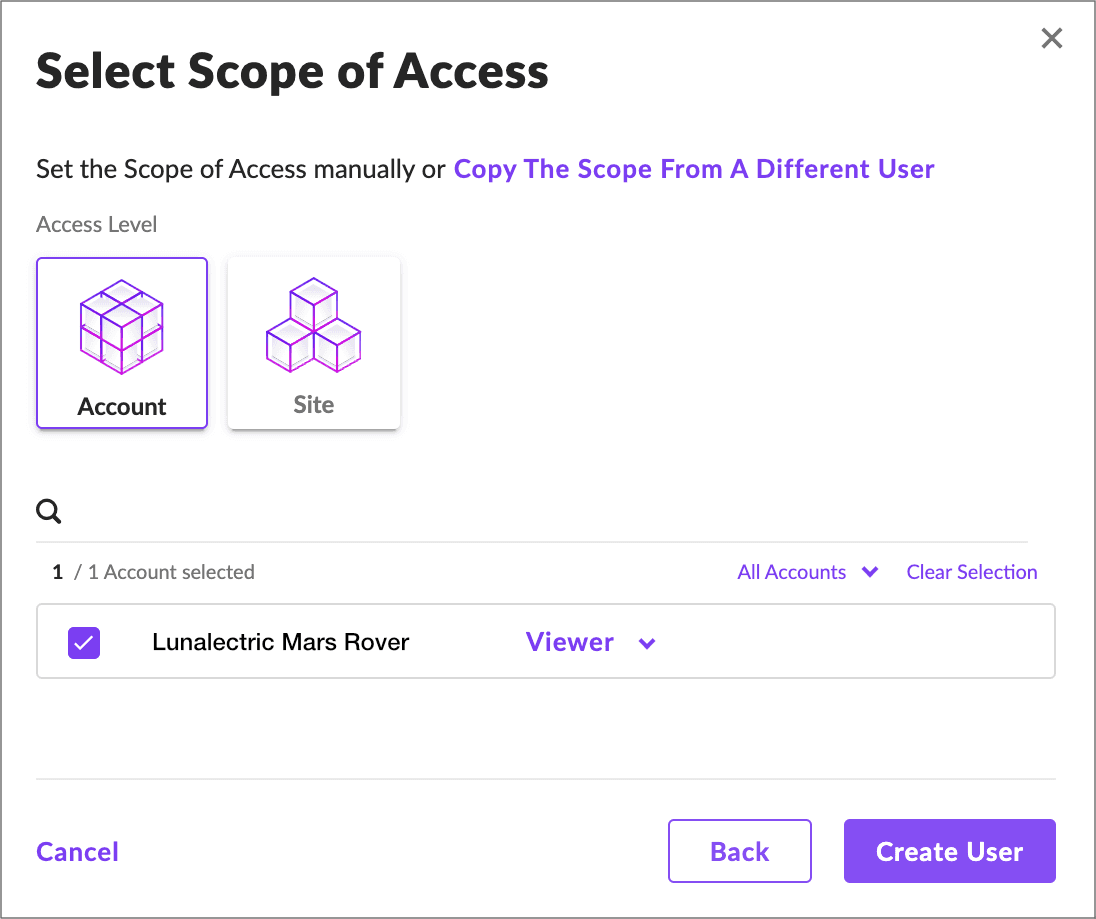
Task: Click the Create User button
Action: pos(949,851)
